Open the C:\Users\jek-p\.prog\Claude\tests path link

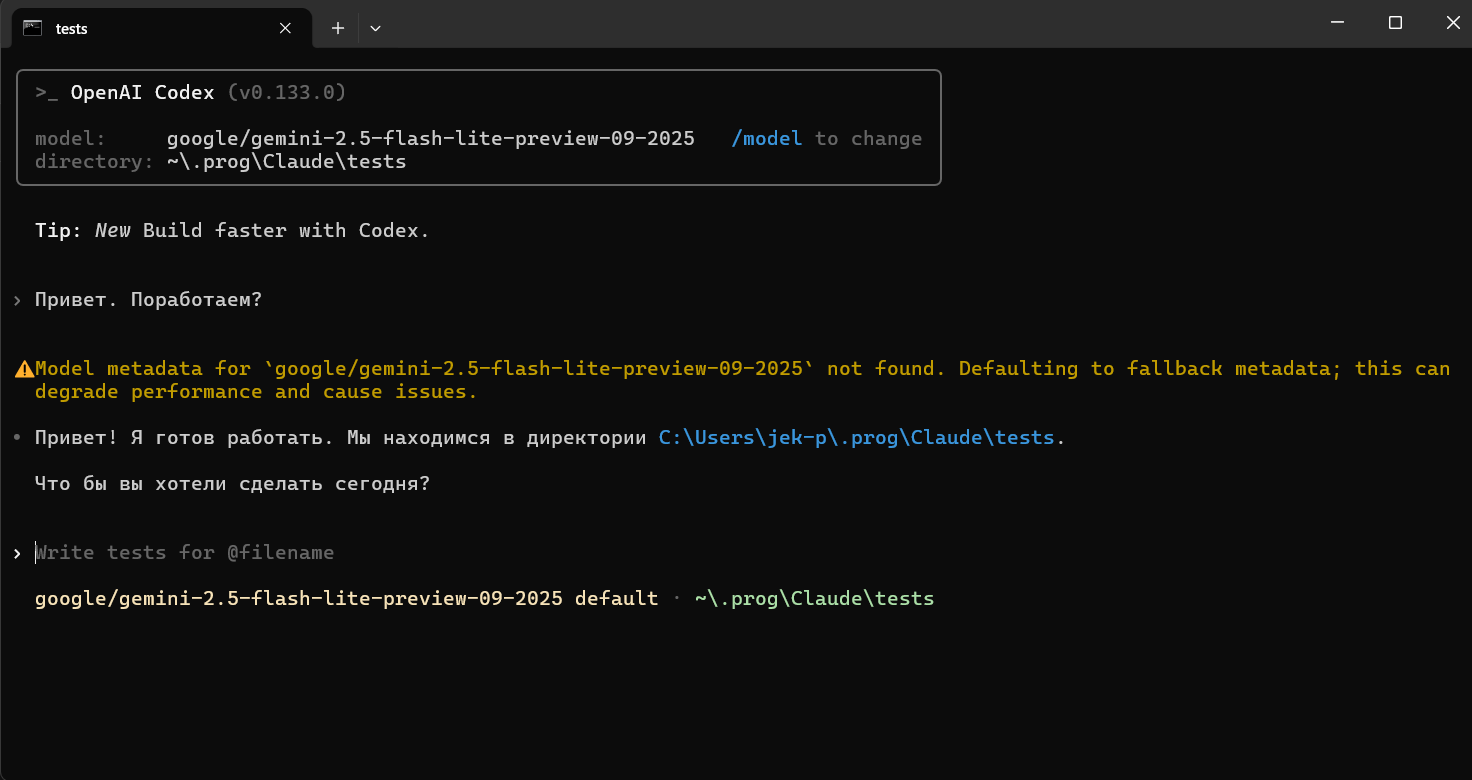click(856, 438)
